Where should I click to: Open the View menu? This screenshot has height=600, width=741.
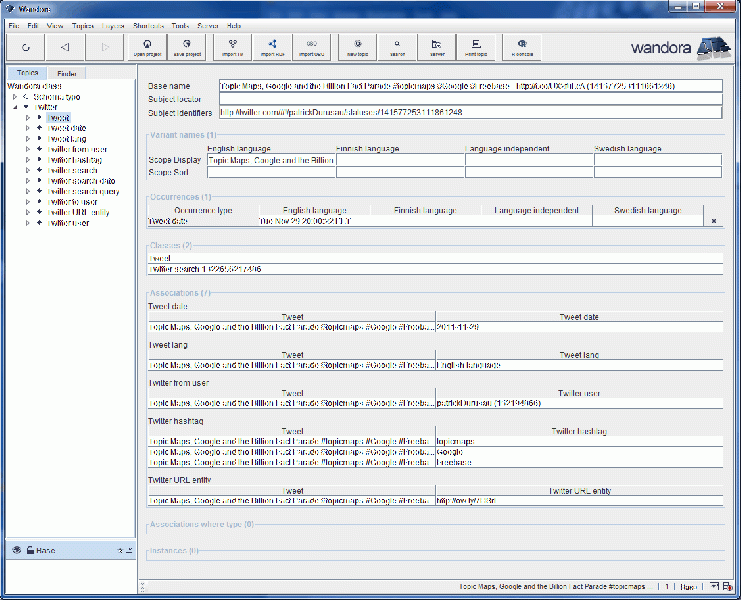coord(55,26)
